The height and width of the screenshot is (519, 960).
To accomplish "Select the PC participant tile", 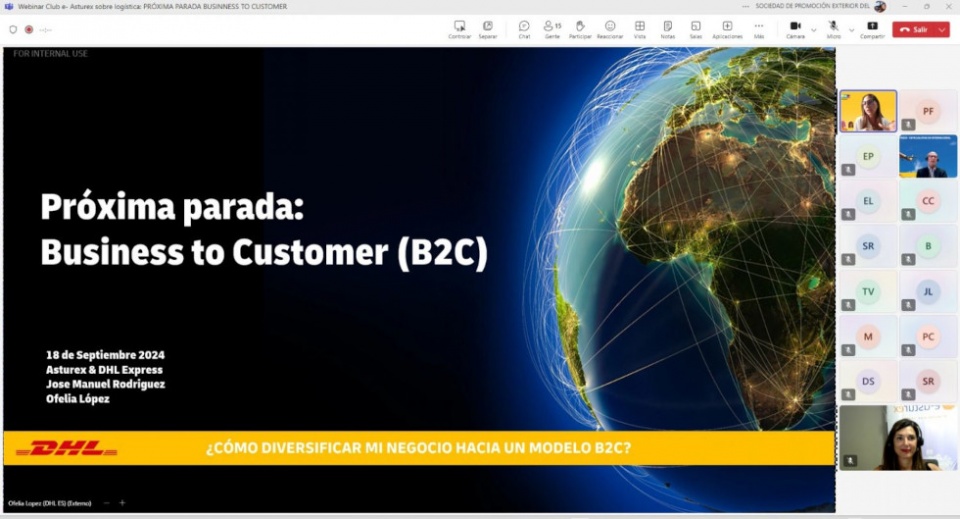I will [x=928, y=336].
